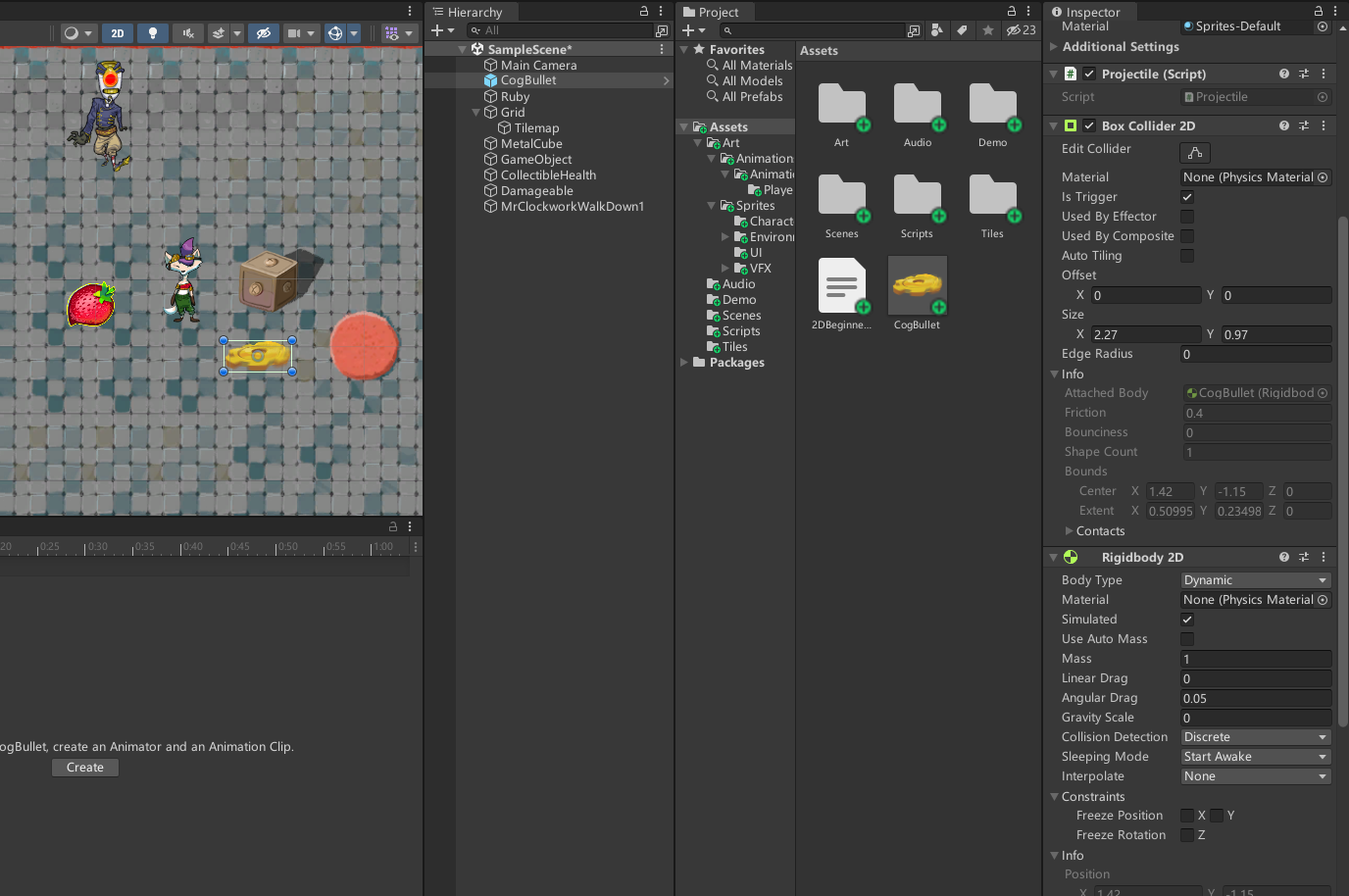Image resolution: width=1349 pixels, height=896 pixels.
Task: Open the Box Collider 2D context menu icon
Action: [1324, 125]
